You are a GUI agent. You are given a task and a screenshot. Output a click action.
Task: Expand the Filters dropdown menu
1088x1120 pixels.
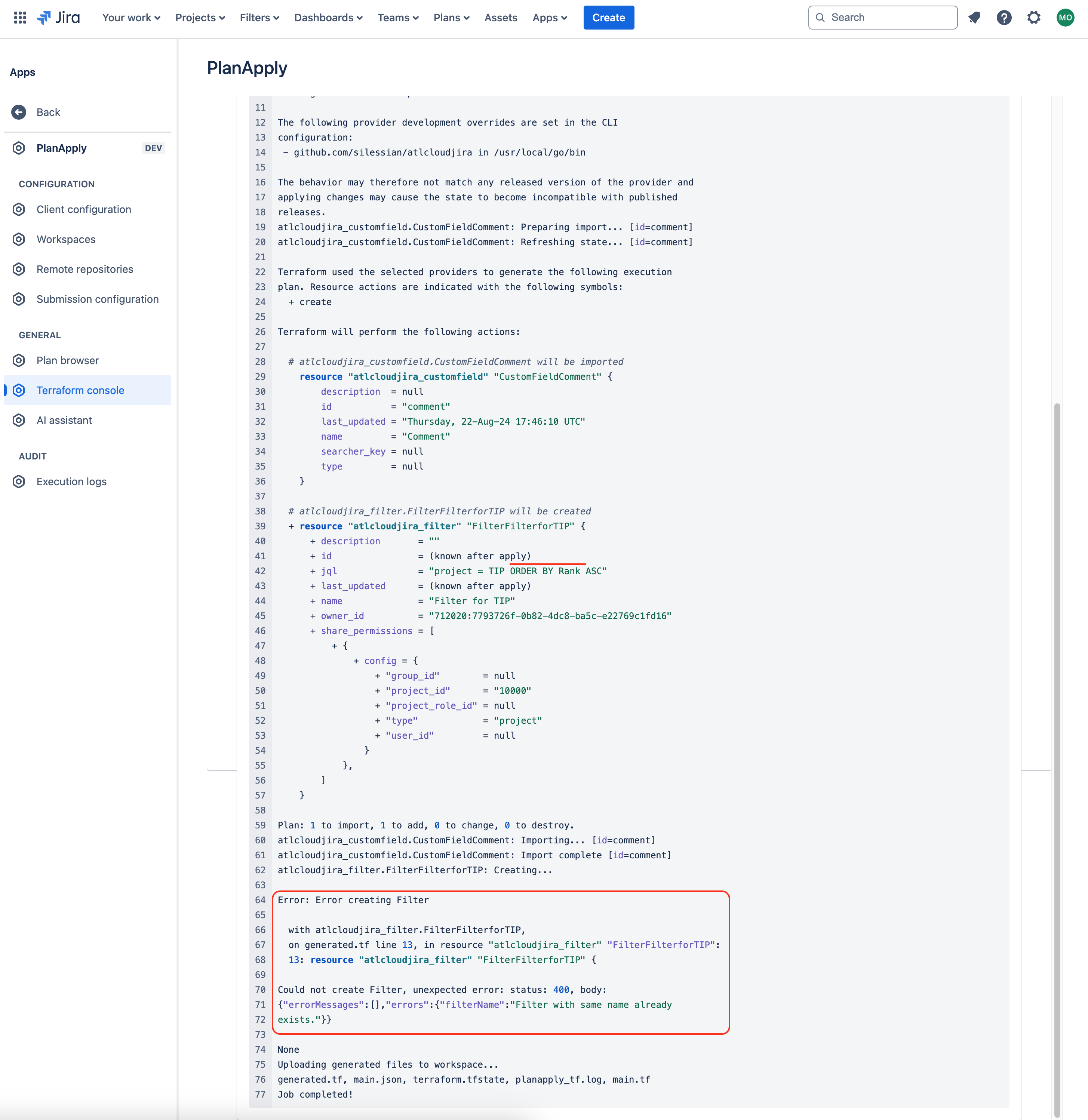[x=259, y=18]
